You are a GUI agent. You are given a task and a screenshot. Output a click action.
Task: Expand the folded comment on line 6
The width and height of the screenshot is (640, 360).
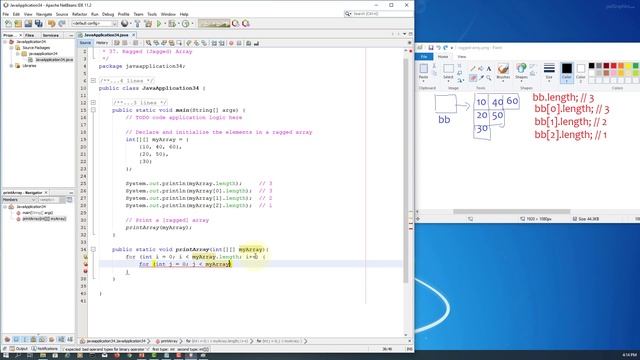93,81
